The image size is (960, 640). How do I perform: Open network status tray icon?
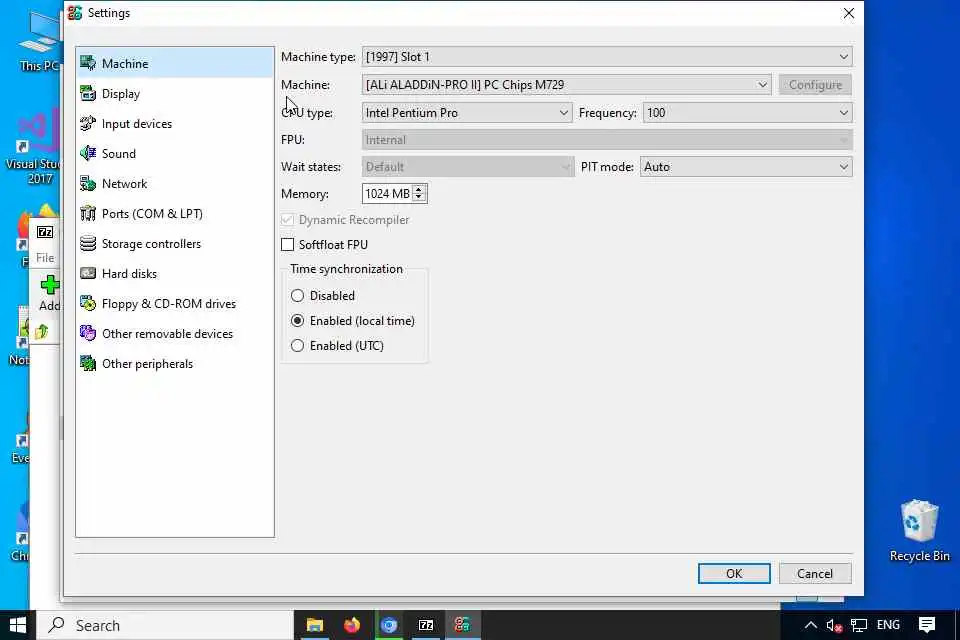[859, 625]
